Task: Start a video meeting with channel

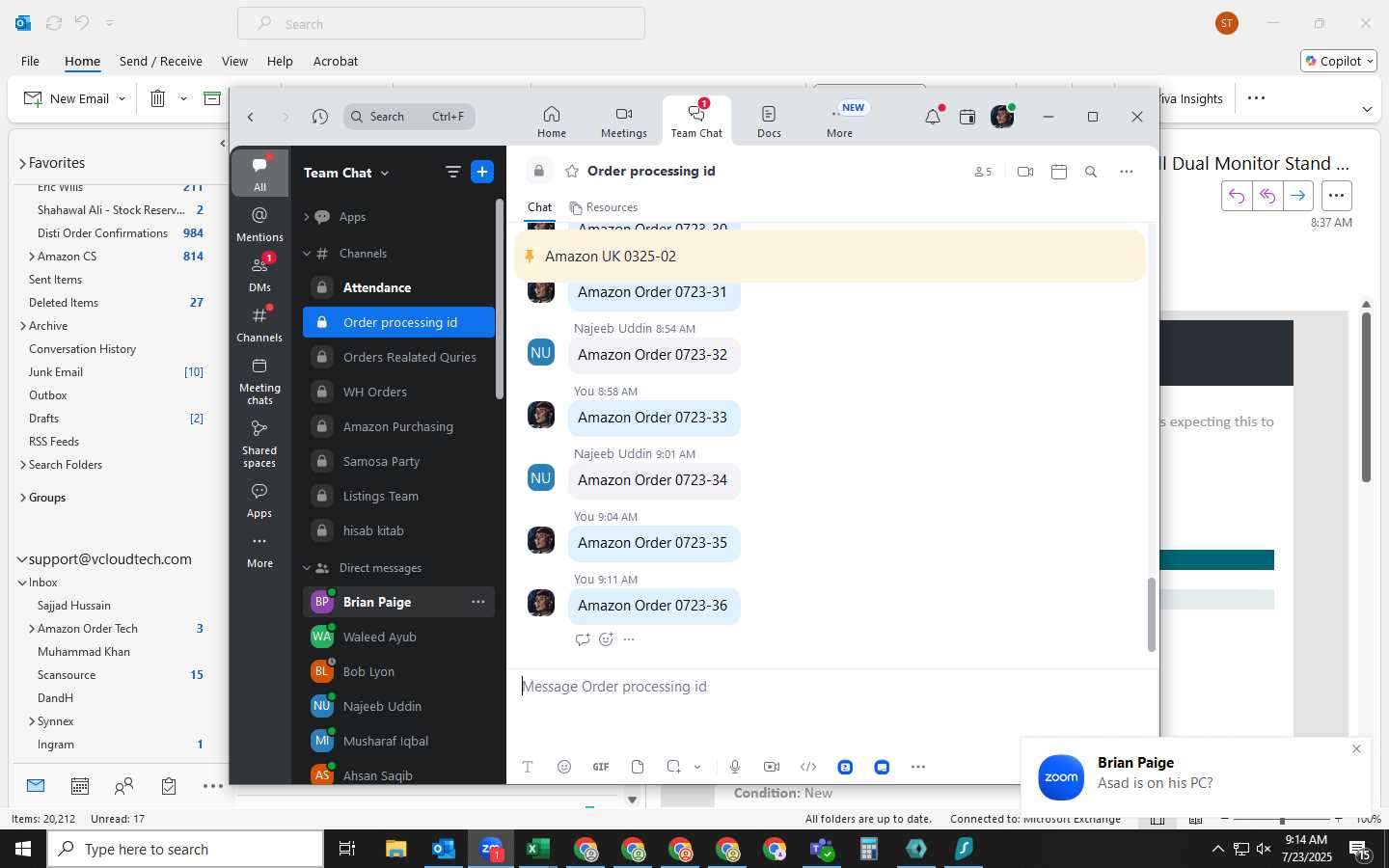Action: click(x=1025, y=172)
